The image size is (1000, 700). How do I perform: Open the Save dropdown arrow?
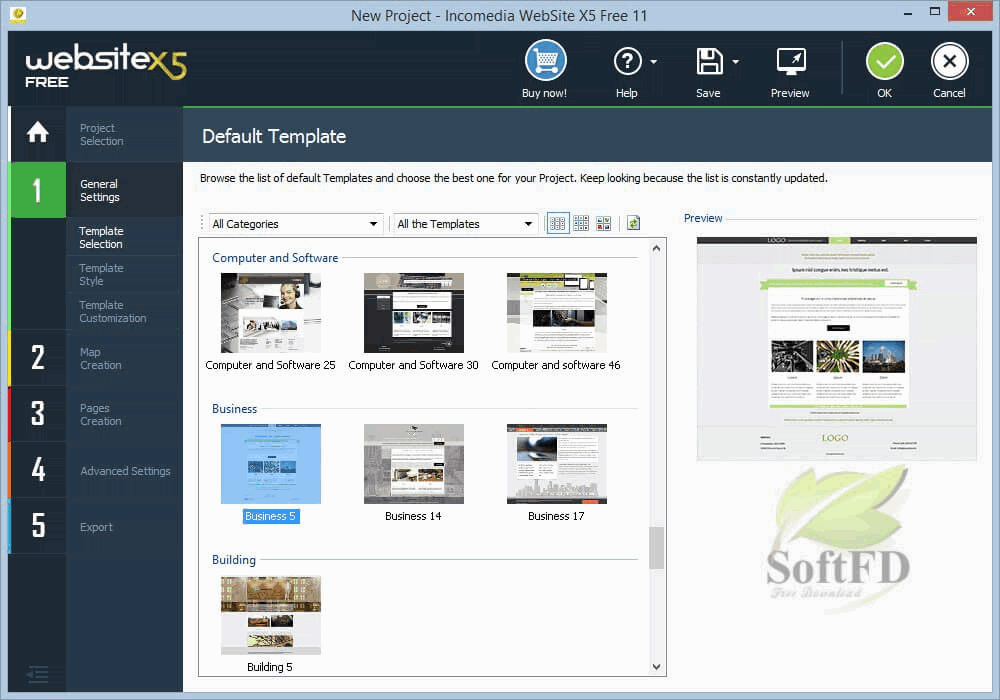pos(735,62)
